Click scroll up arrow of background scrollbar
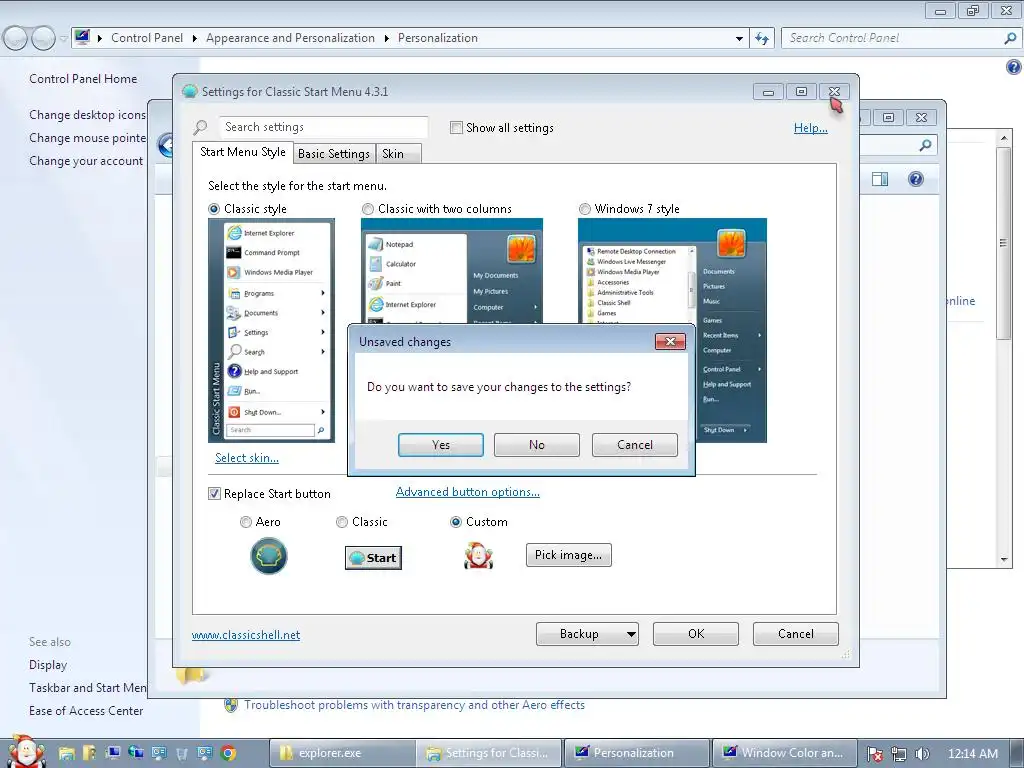Viewport: 1024px width, 768px height. [1004, 138]
